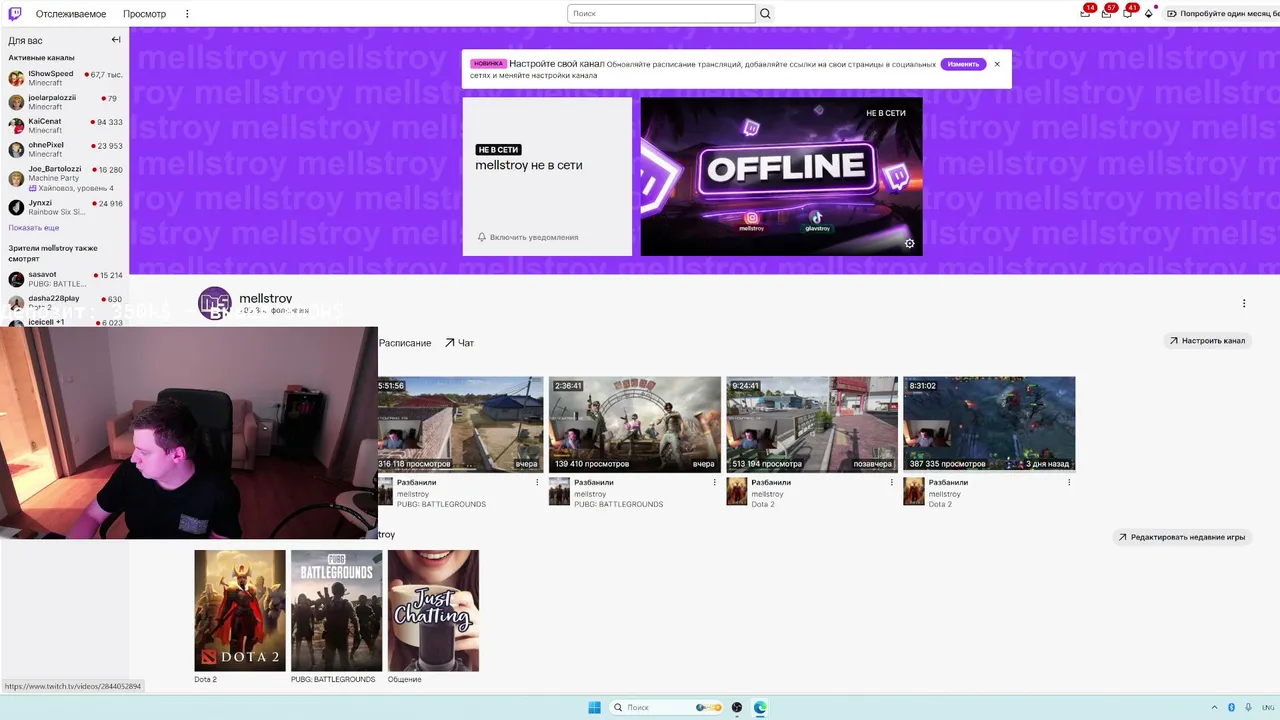Focus the Twitch search field
Viewport: 1280px width, 720px height.
click(661, 14)
